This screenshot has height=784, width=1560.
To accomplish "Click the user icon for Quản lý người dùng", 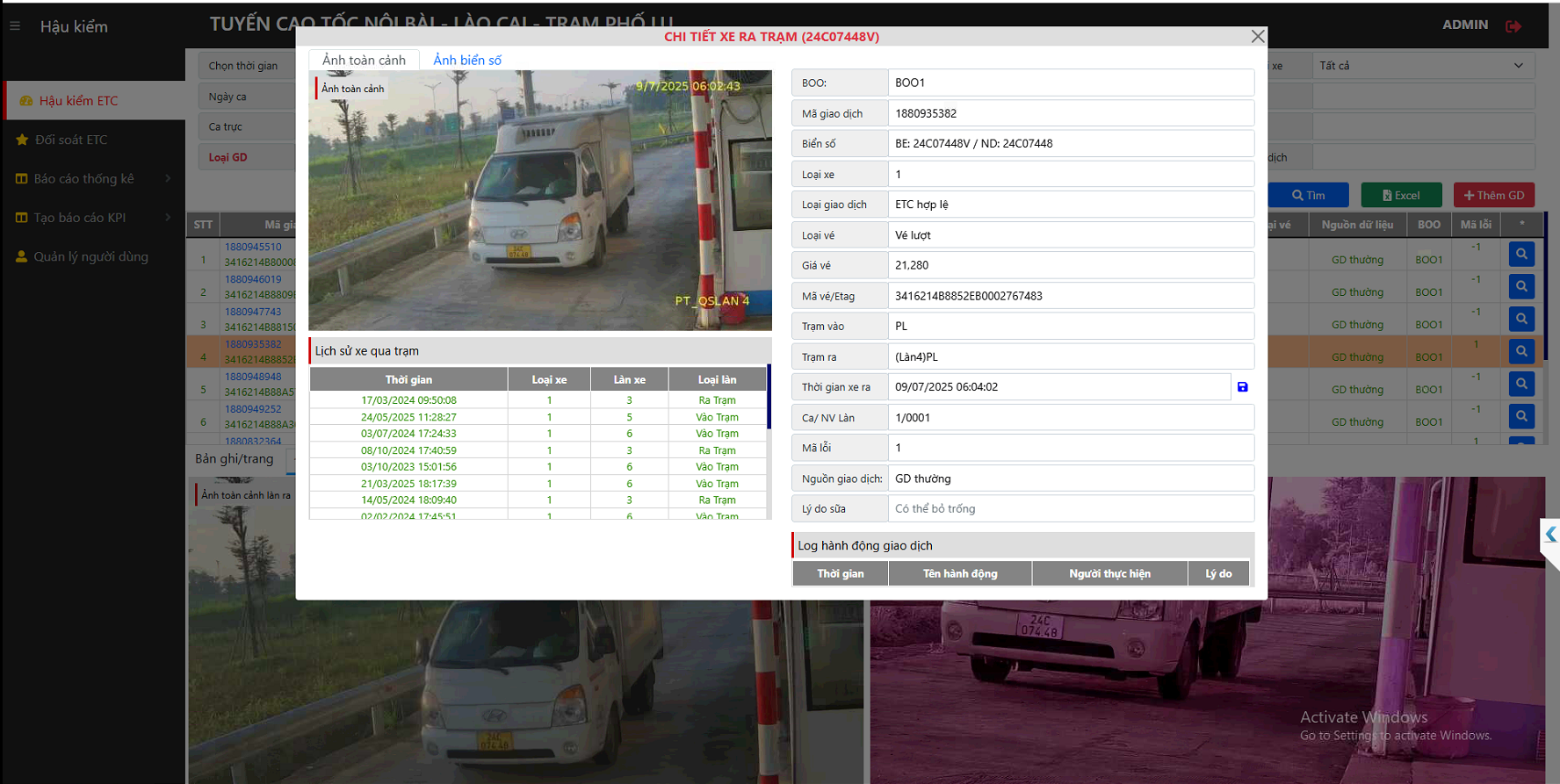I will pos(22,256).
